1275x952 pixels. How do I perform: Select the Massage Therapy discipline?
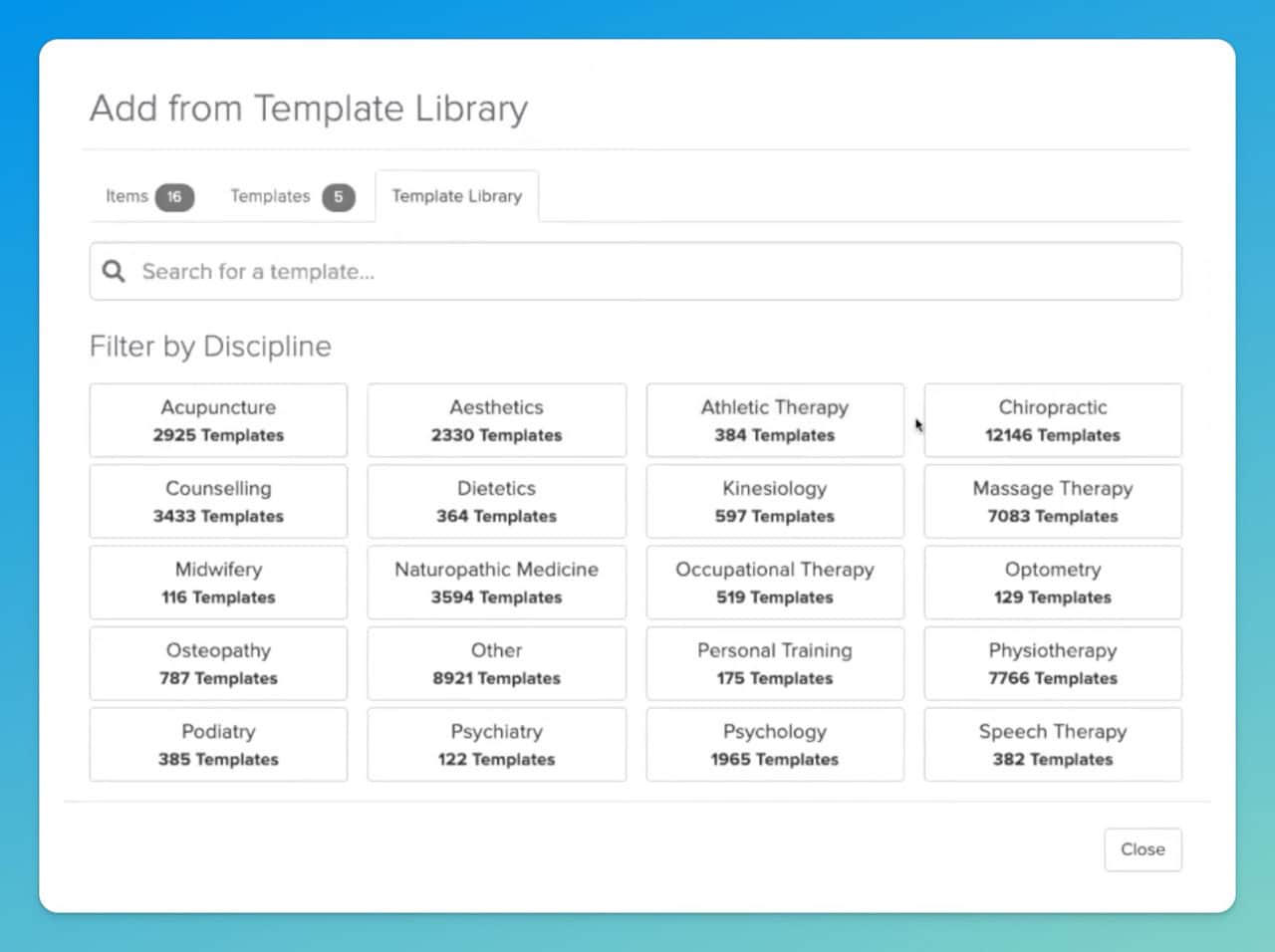point(1052,501)
